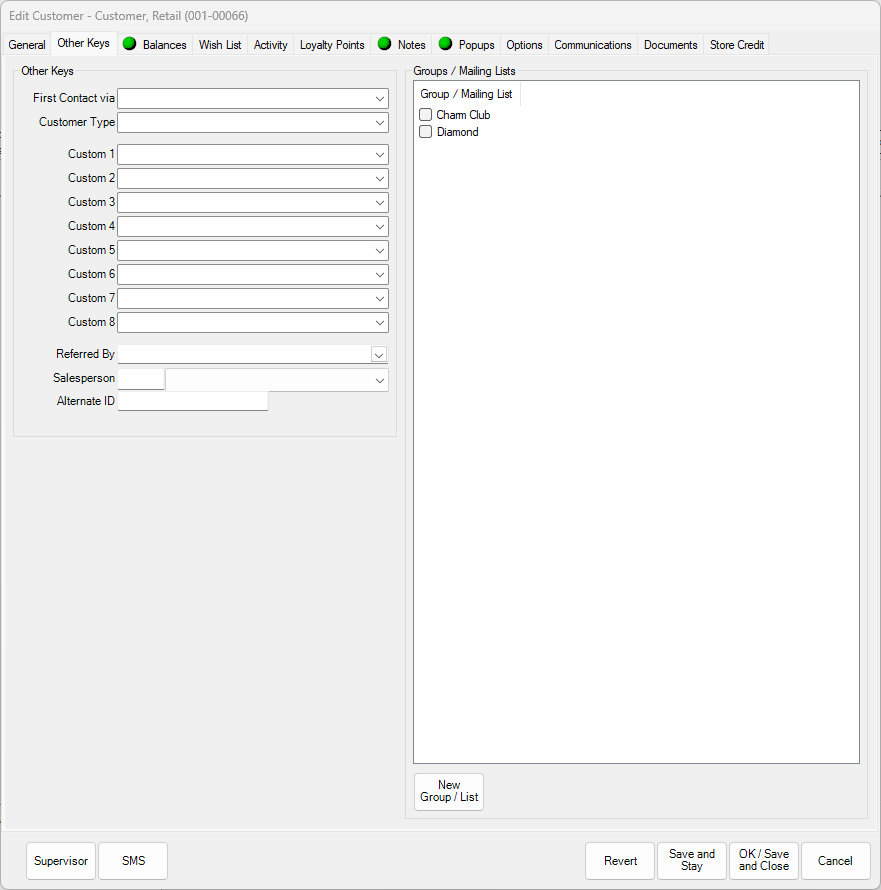Screen dimensions: 881x890
Task: Open the Salesperson selection dropdown
Action: 379,379
